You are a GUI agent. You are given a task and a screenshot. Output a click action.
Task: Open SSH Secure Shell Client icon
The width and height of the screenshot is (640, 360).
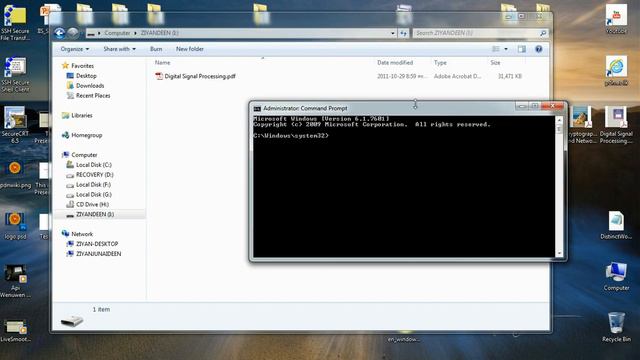tap(15, 74)
